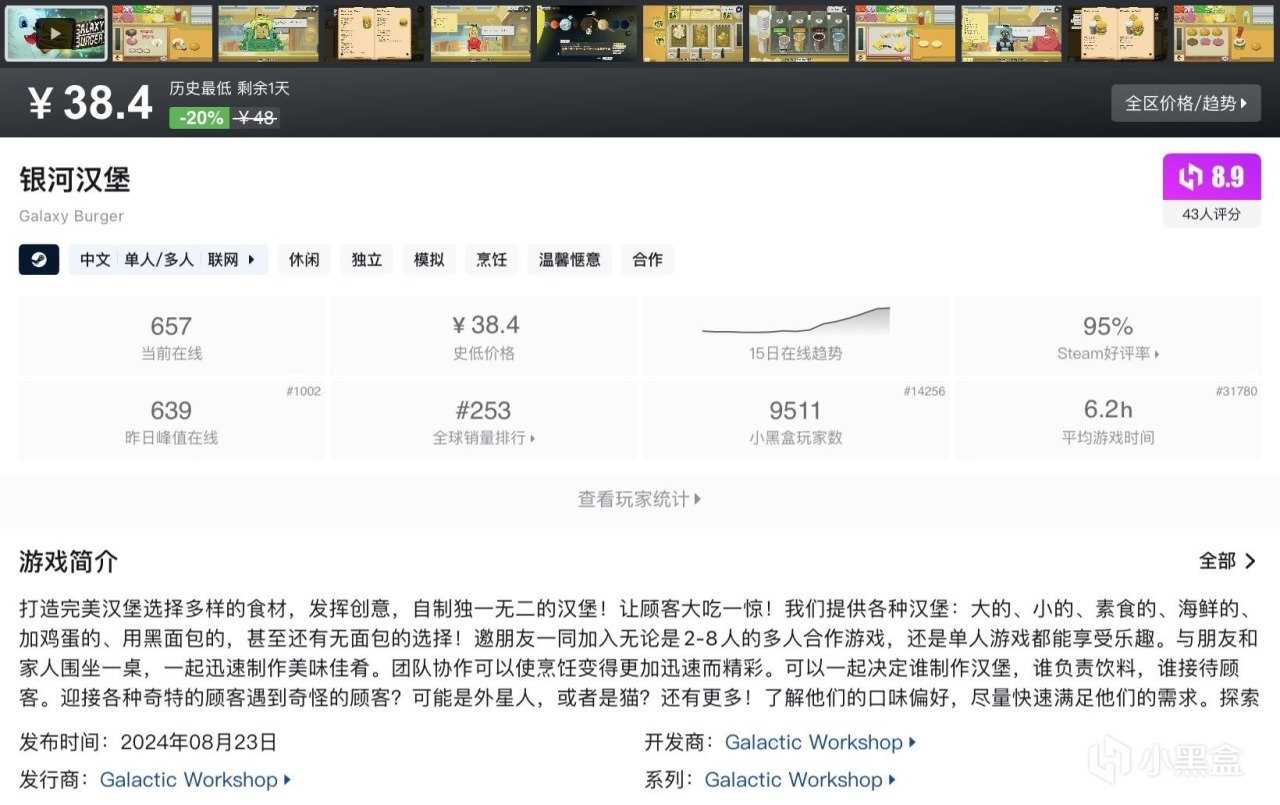The width and height of the screenshot is (1280, 805).
Task: Open the green alien customer screenshot
Action: tap(268, 33)
